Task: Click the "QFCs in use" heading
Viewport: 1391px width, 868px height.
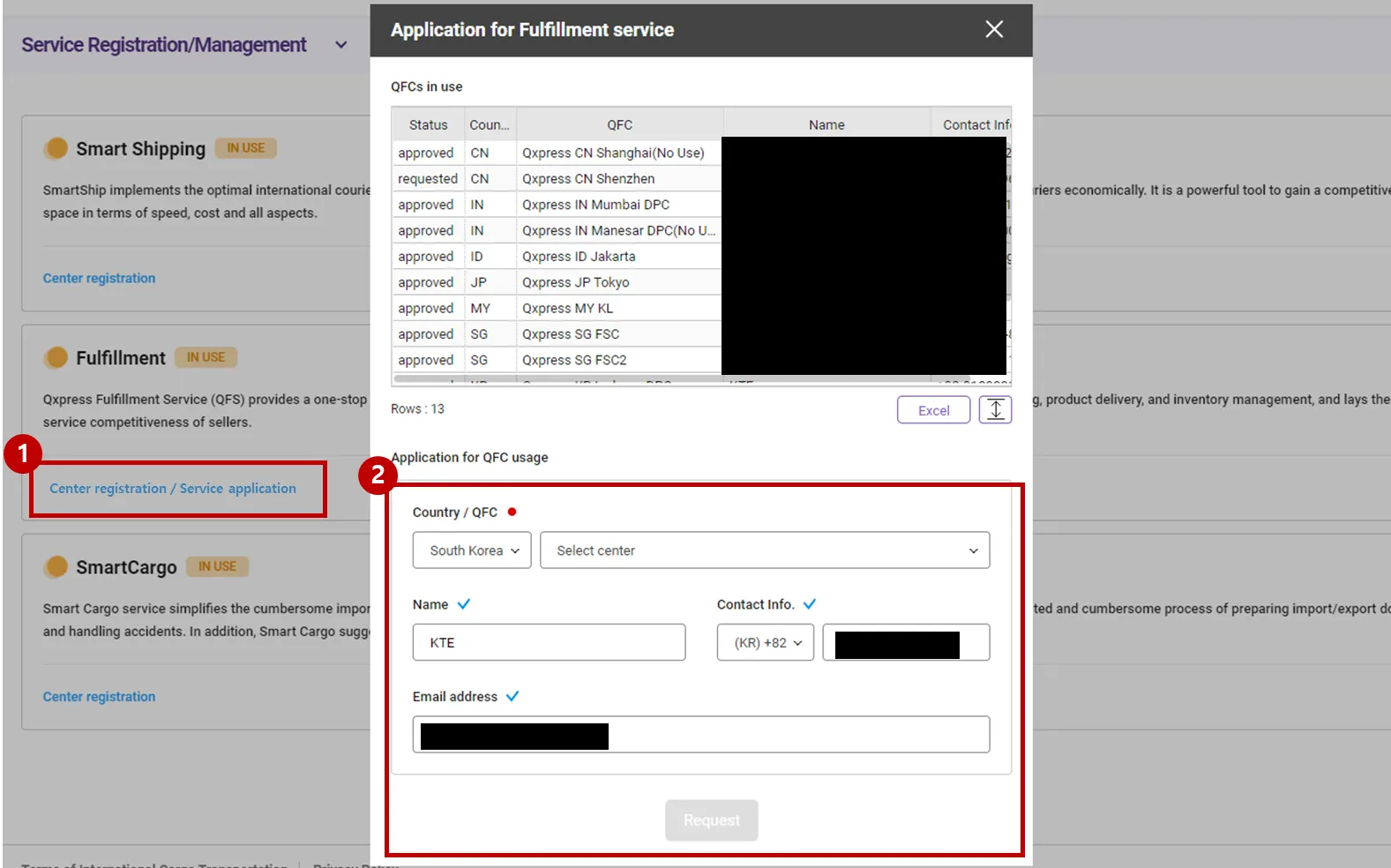Action: tap(427, 86)
